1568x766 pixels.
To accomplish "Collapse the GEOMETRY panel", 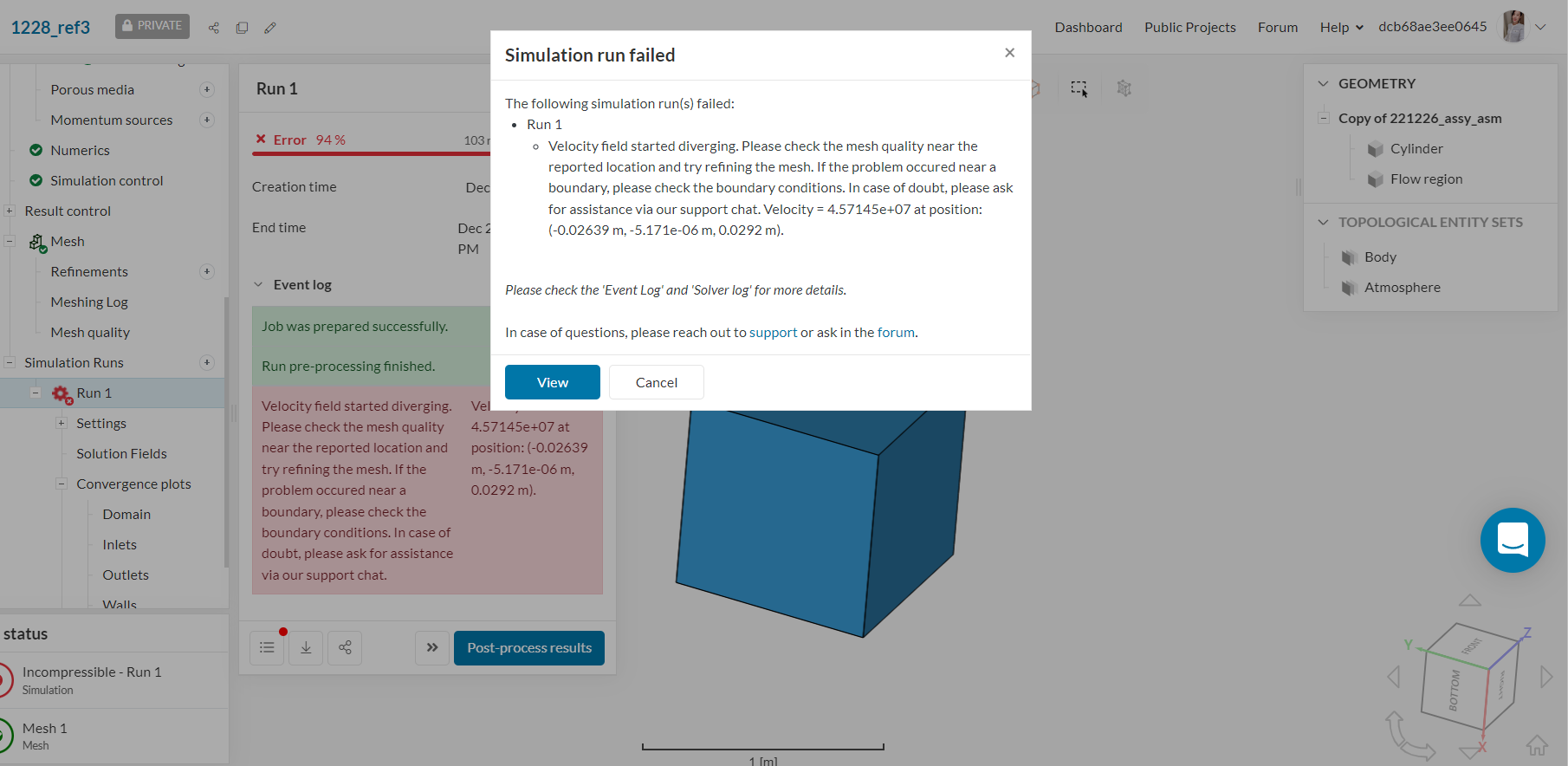I will [1323, 84].
